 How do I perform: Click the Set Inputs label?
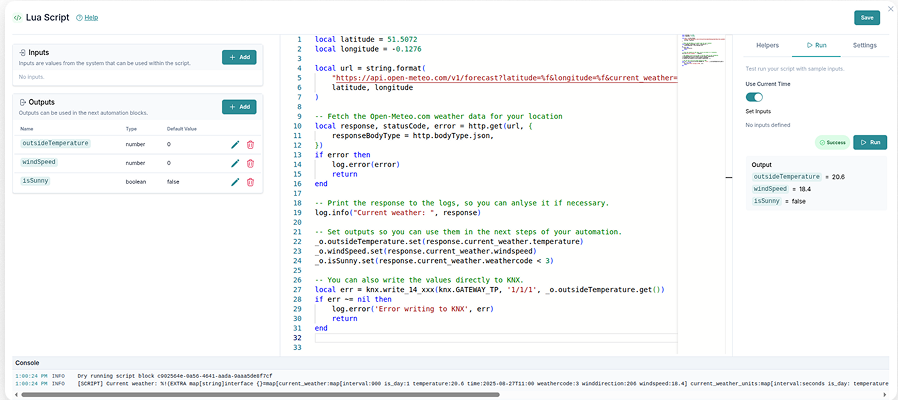point(758,111)
